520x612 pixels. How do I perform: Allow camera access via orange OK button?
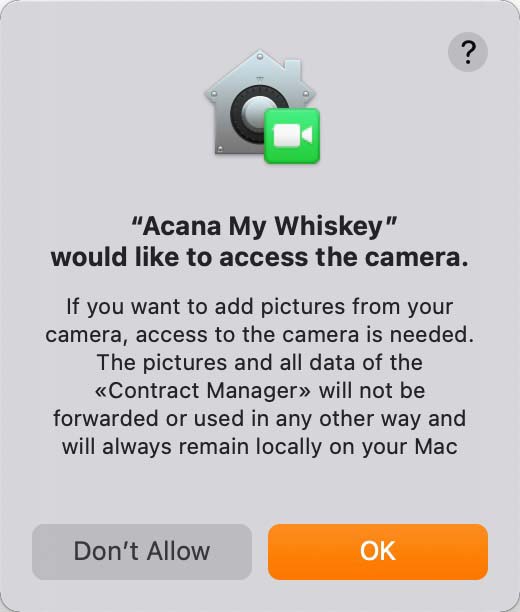378,552
